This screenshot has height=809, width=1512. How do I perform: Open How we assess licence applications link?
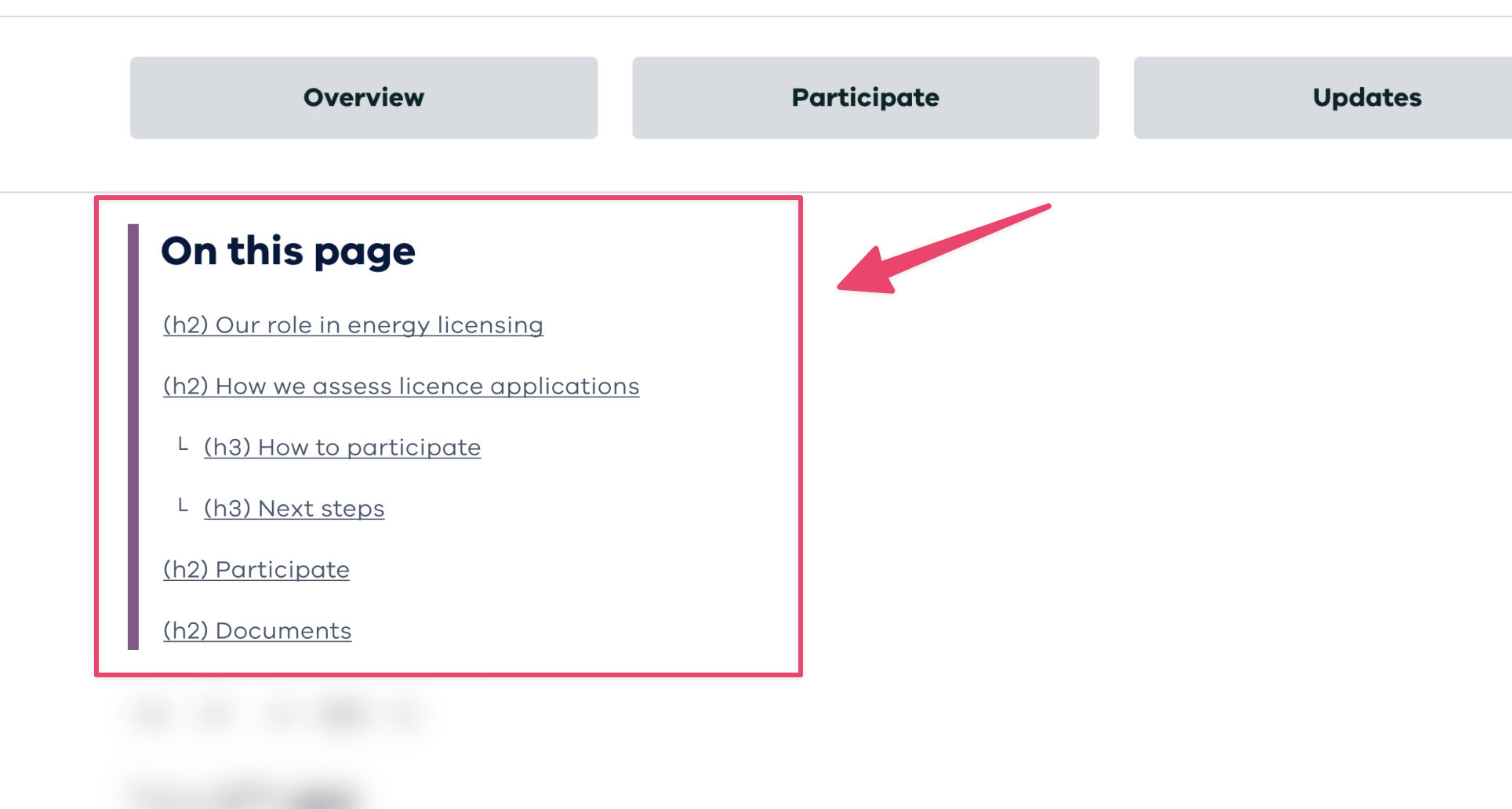[x=401, y=386]
